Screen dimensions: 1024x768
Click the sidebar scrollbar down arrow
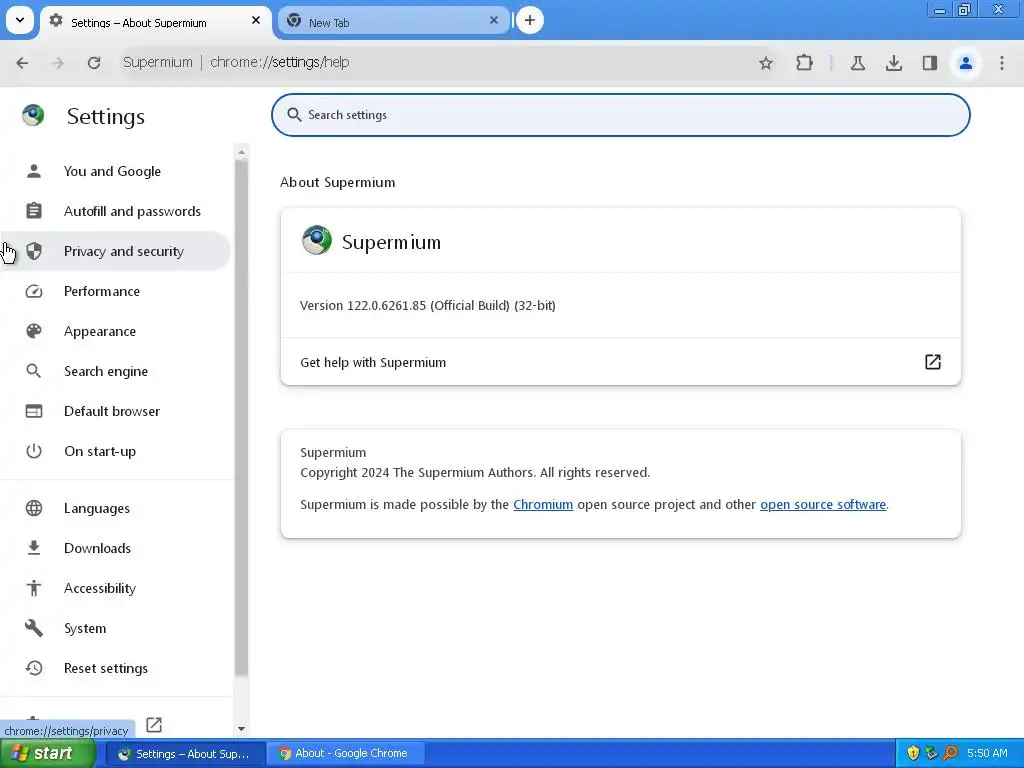point(242,729)
